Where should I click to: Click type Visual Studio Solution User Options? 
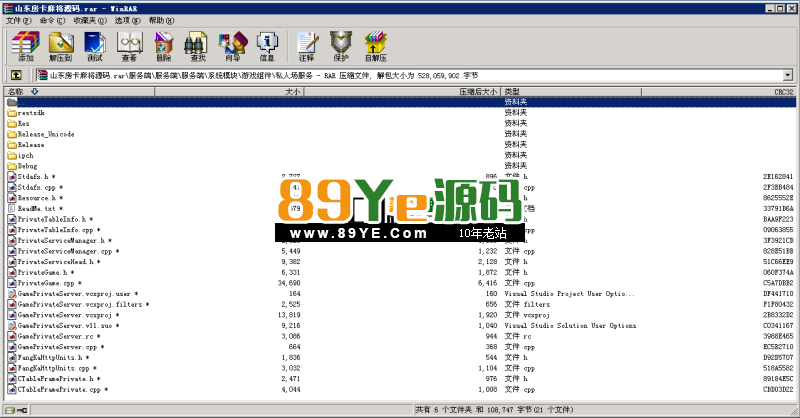click(x=570, y=326)
